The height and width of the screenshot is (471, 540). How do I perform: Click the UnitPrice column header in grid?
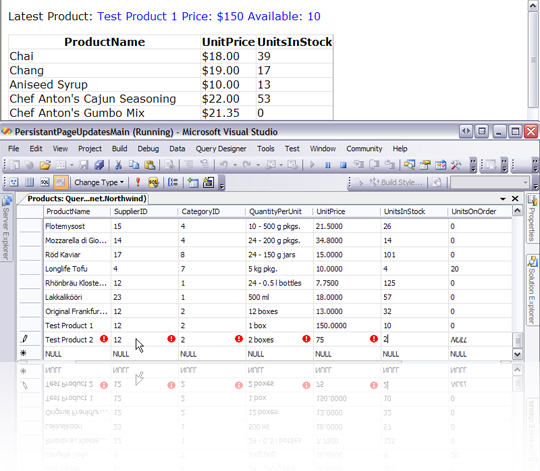pos(347,211)
